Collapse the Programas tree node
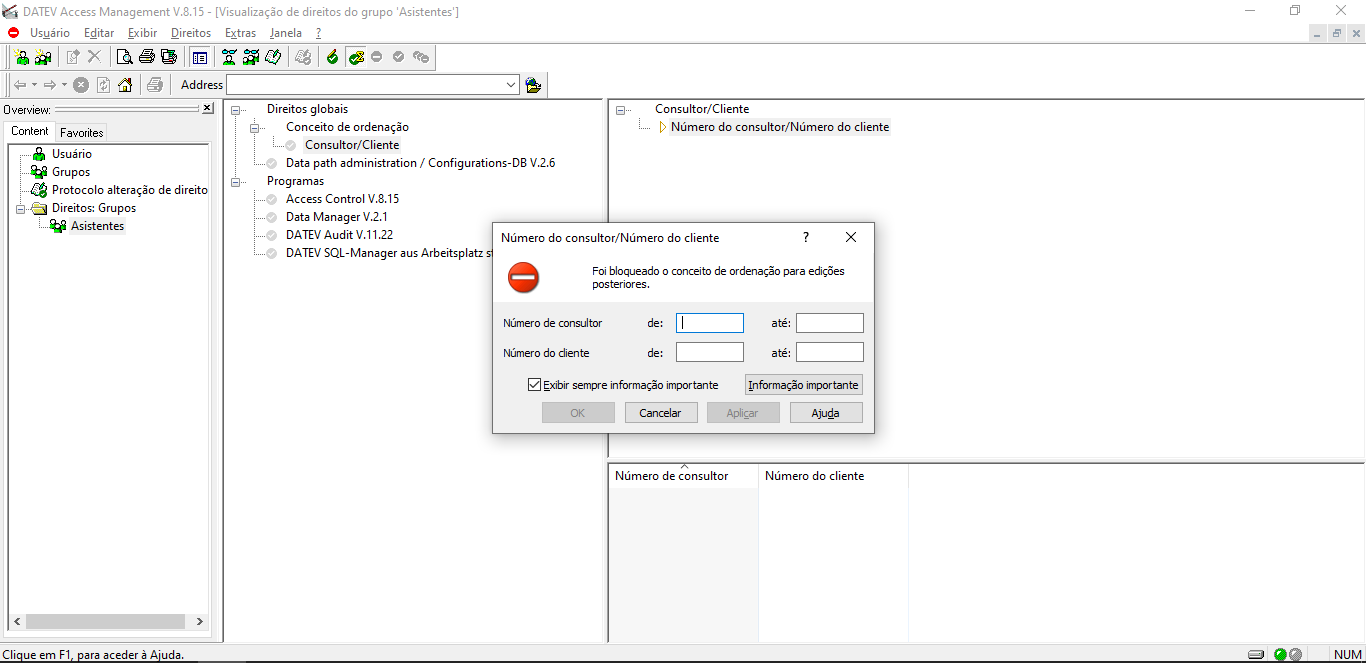 coord(236,182)
